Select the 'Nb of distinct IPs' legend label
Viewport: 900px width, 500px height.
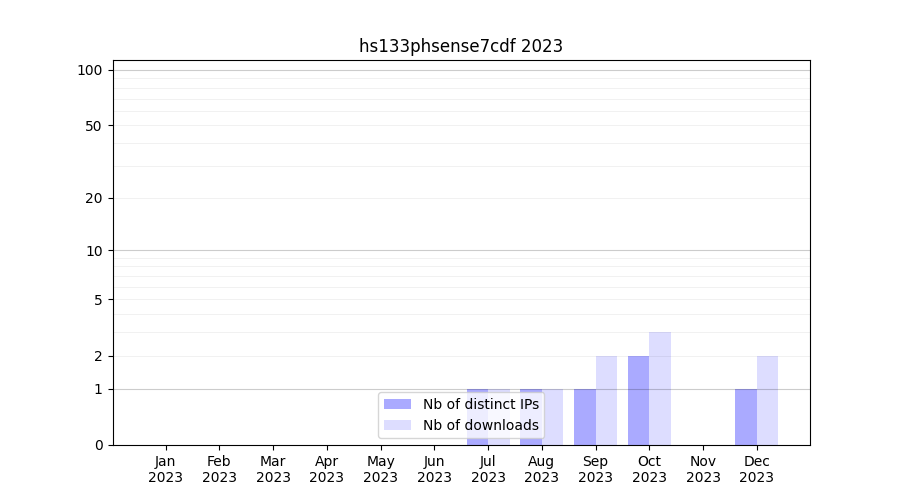coord(480,404)
